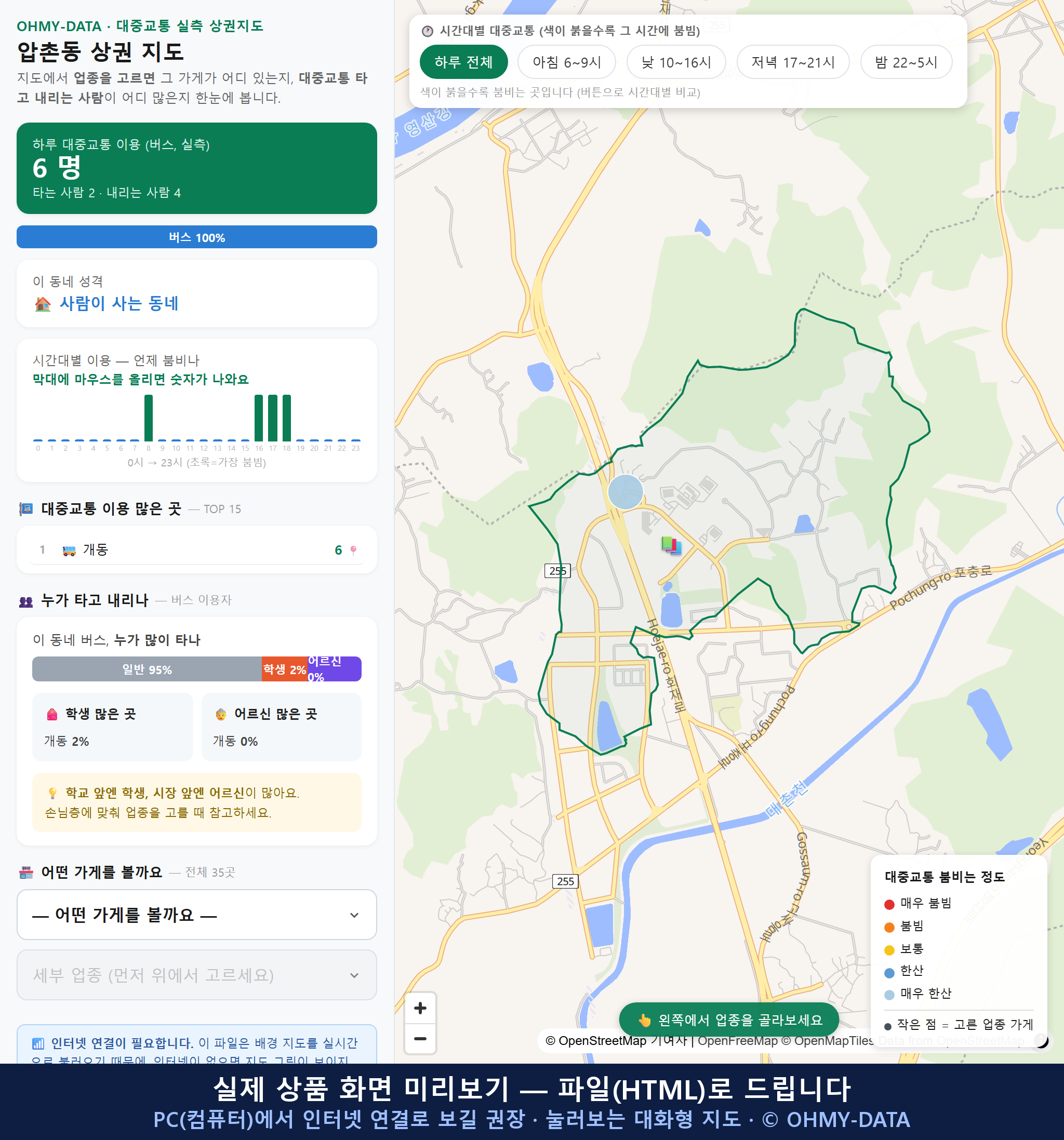Click the red 매우 붐빔 legend dot
The image size is (1064, 1140).
coord(889,904)
